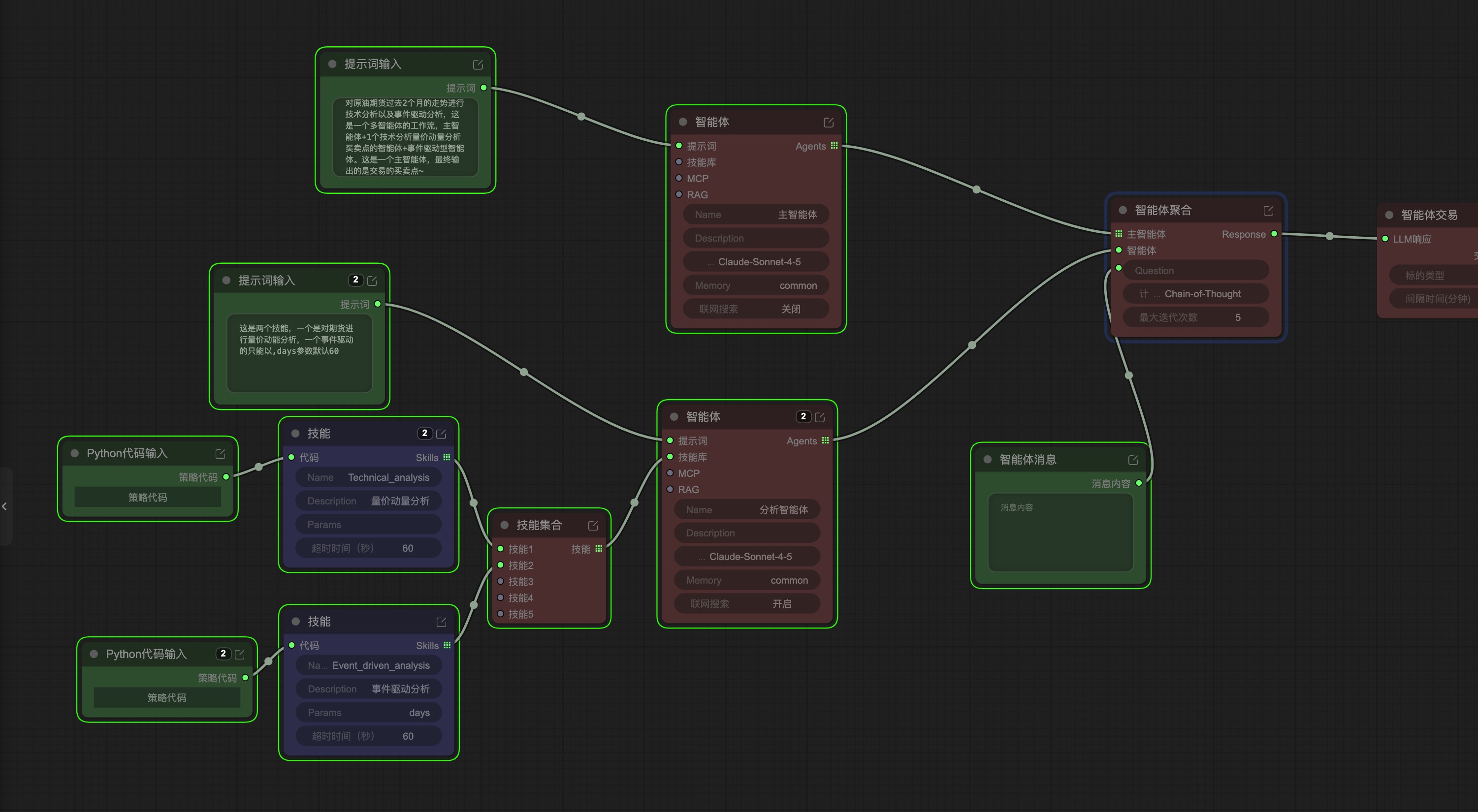Screen dimensions: 1478x812
Task: Click the 最大迭代次数 value field
Action: (x=1195, y=317)
